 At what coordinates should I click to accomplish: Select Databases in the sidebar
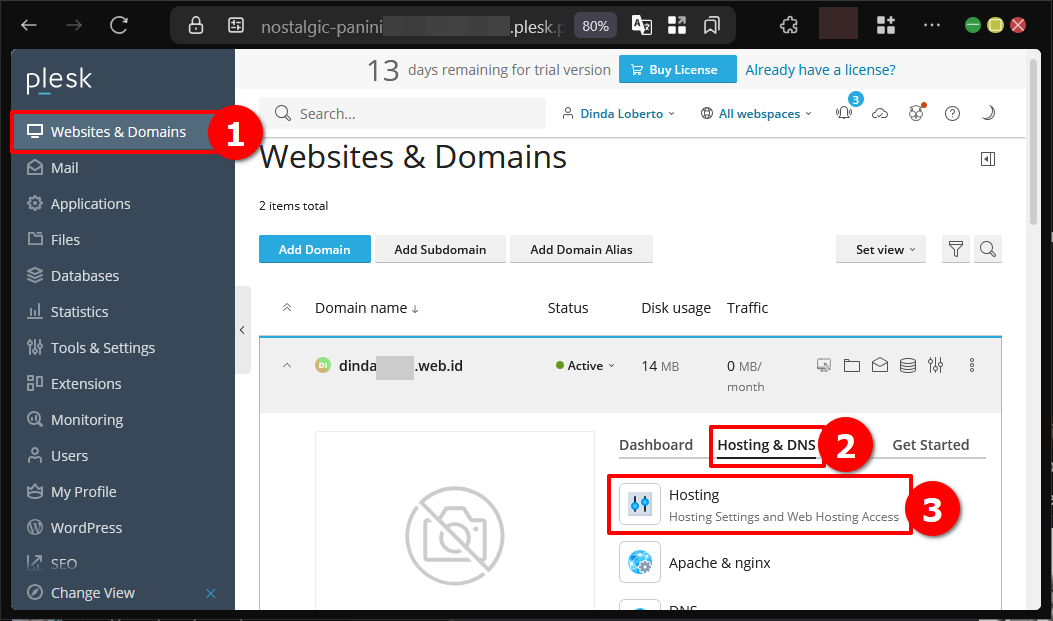click(x=85, y=276)
